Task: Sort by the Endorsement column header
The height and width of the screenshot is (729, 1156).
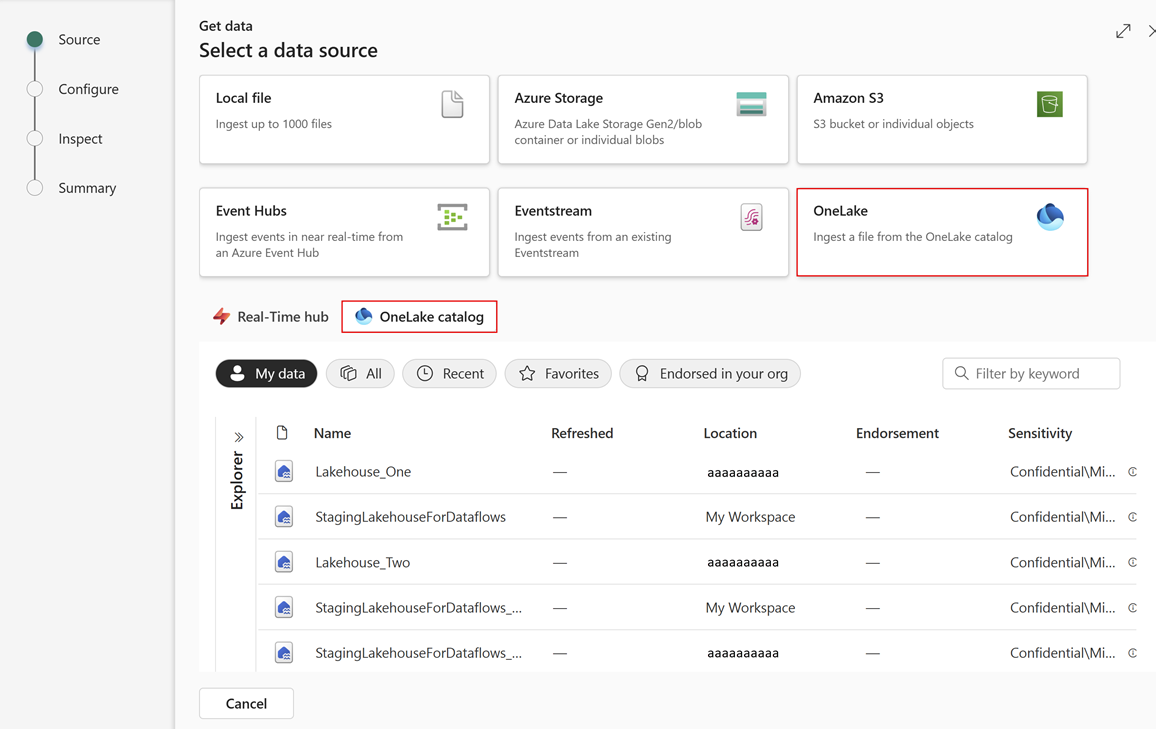Action: (x=896, y=433)
